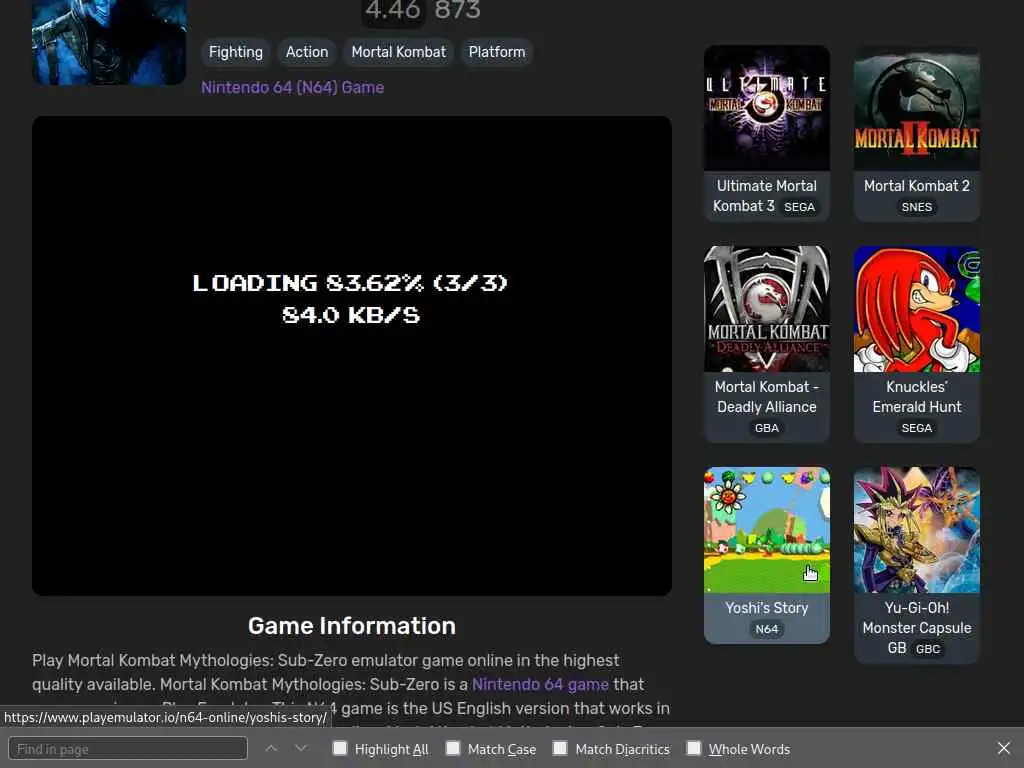Image resolution: width=1024 pixels, height=768 pixels.
Task: Click 'Mortal Kombat 2' title text
Action: 917,186
